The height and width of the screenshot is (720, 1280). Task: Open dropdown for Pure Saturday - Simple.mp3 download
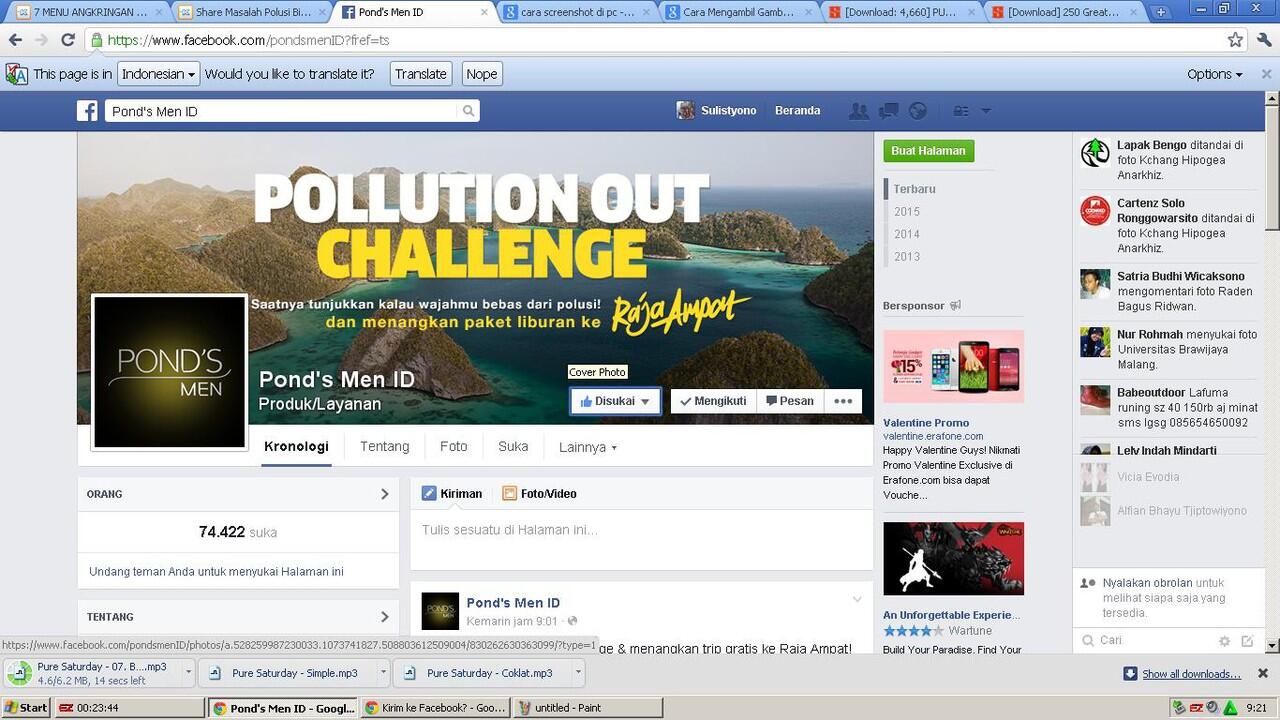coord(382,673)
